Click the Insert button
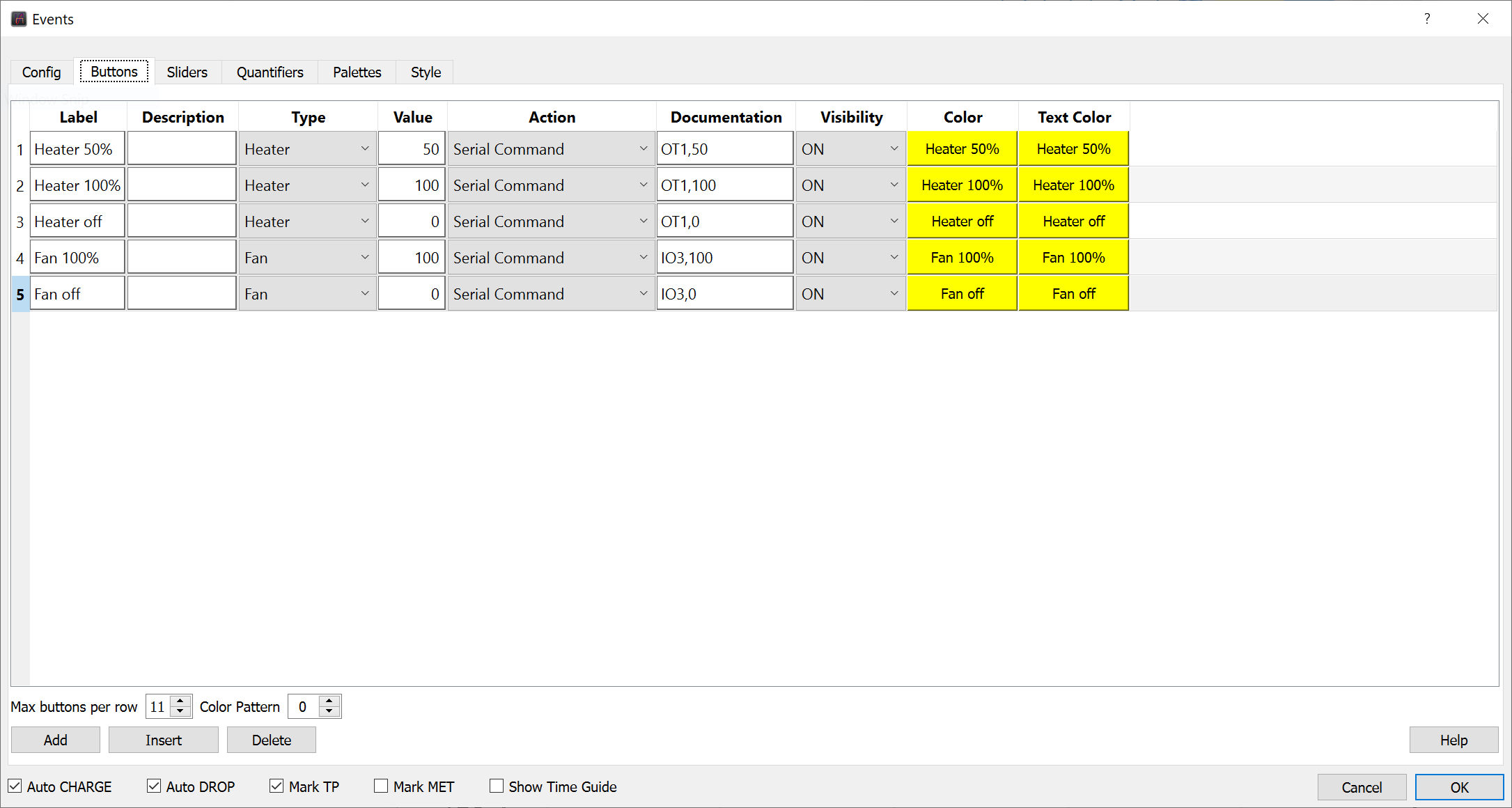 163,740
